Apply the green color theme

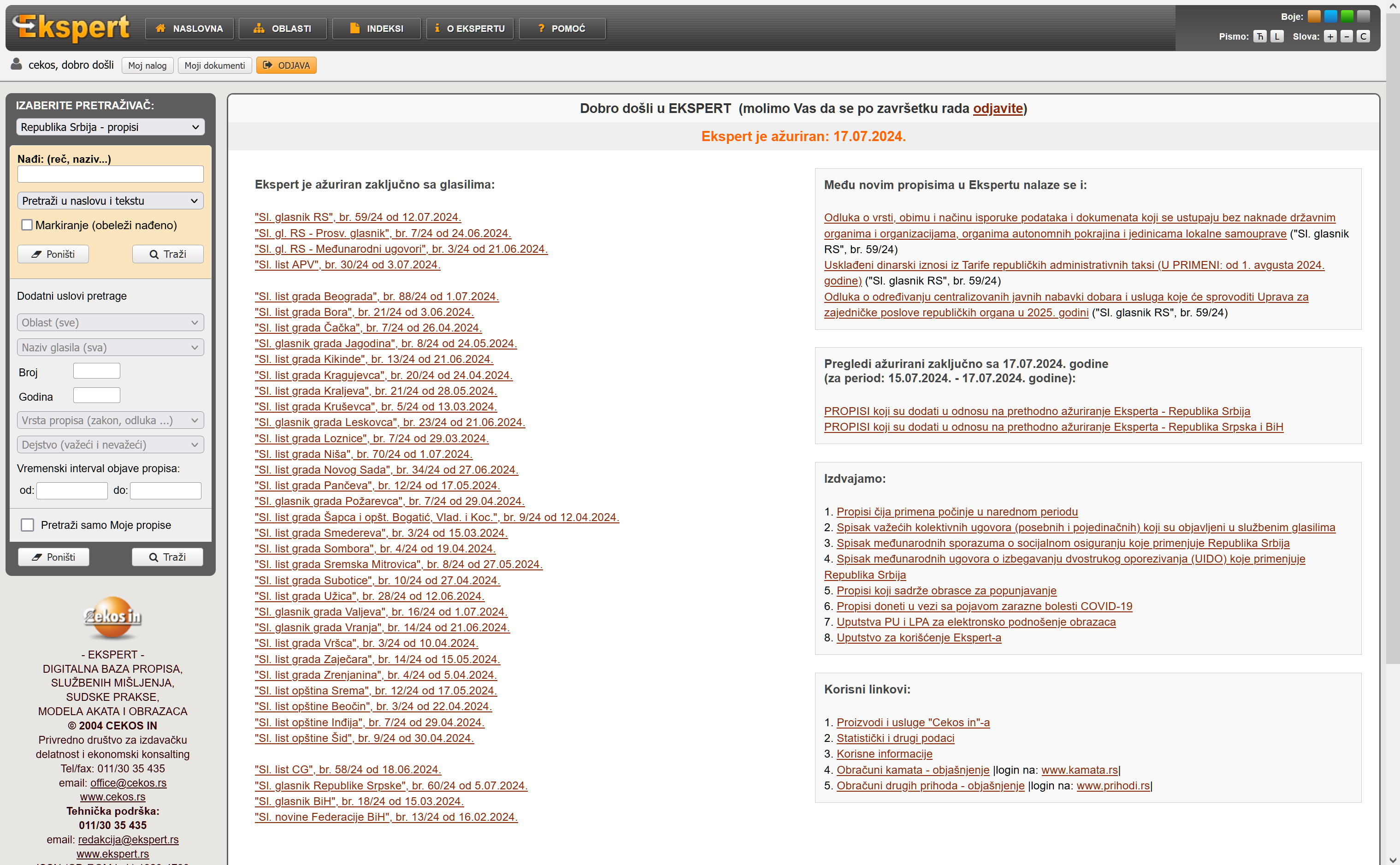1347,17
